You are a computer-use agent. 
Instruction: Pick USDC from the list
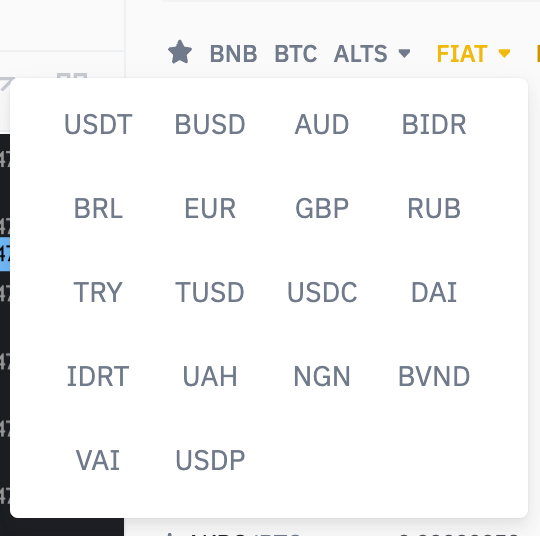[322, 292]
